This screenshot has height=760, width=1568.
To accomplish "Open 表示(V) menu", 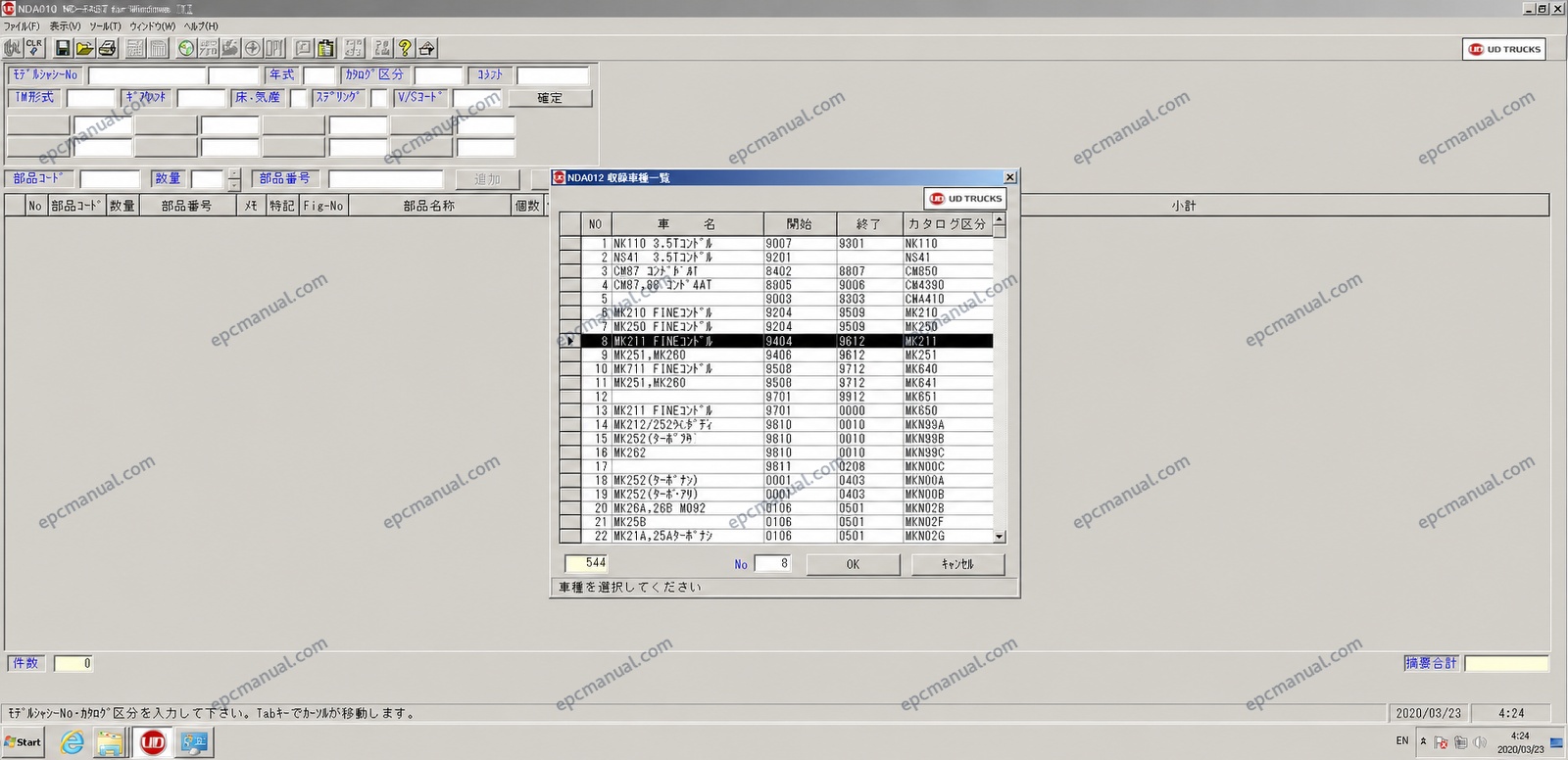I will point(66,26).
